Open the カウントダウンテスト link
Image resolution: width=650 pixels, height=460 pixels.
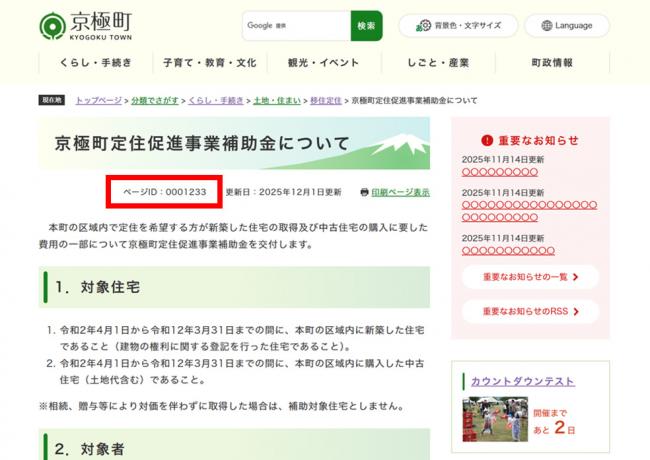(523, 381)
